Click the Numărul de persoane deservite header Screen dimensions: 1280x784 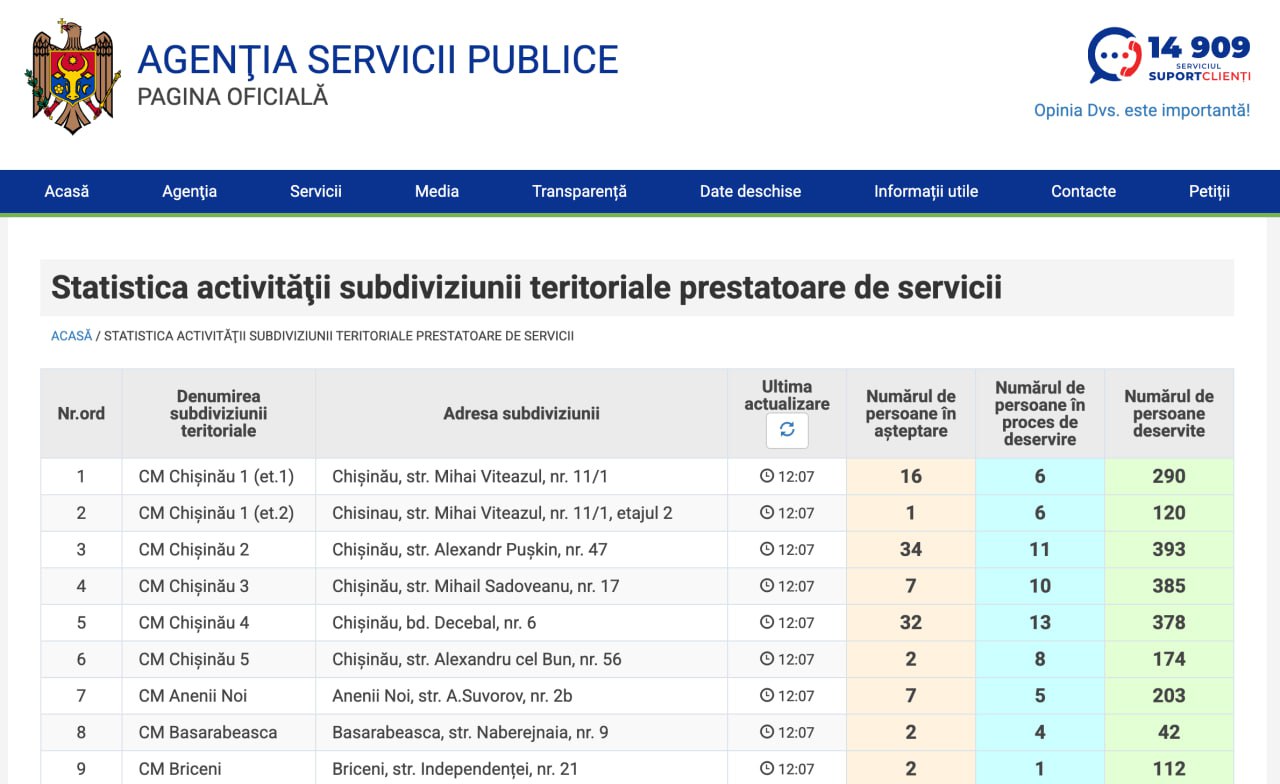(1169, 413)
